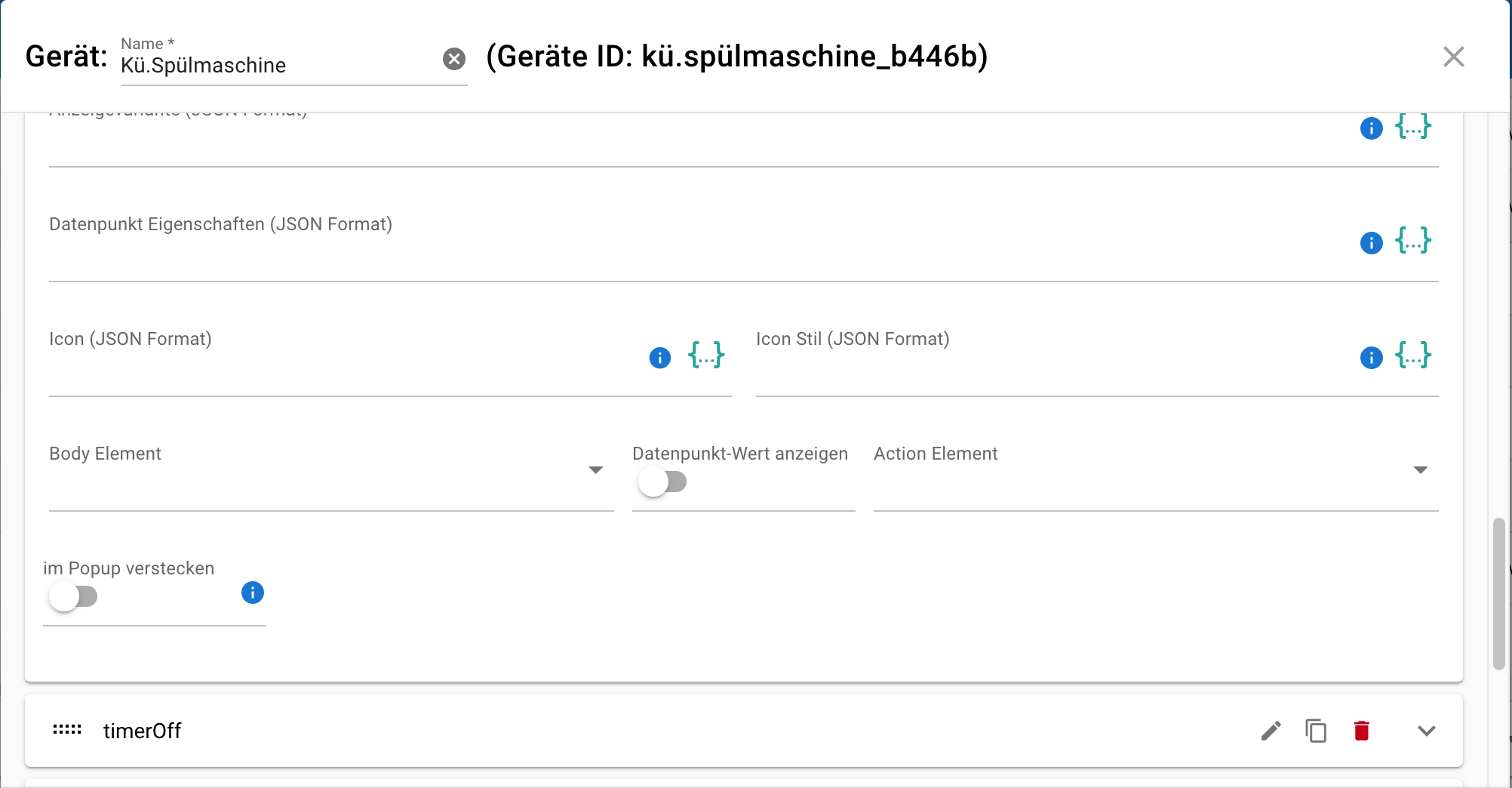
Task: Open the Action Element dropdown
Action: (x=1154, y=471)
